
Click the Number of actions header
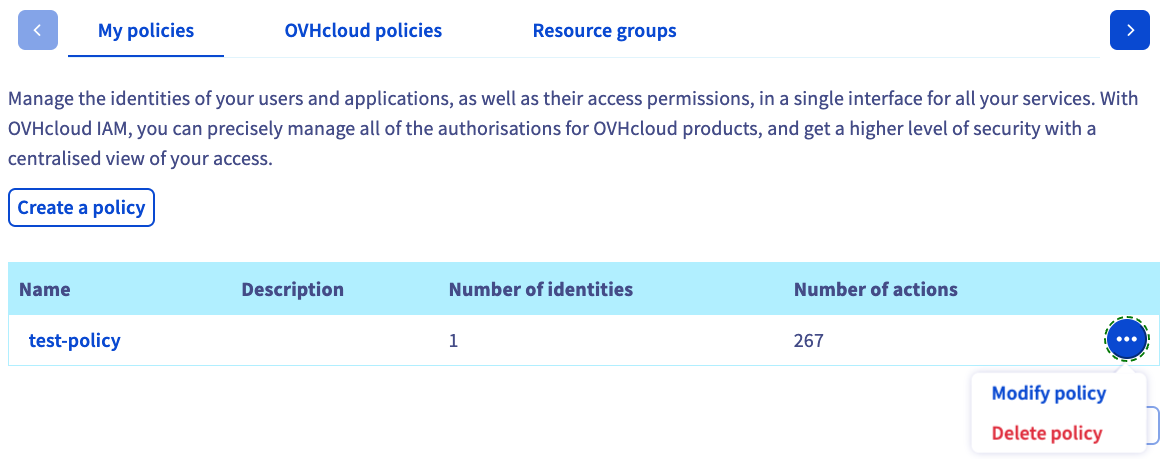point(876,289)
